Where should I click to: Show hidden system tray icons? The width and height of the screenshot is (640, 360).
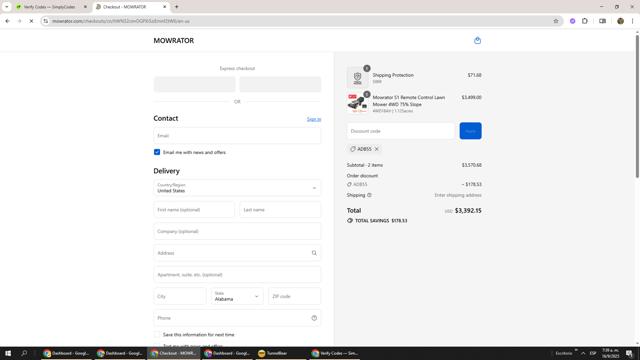[x=583, y=353]
